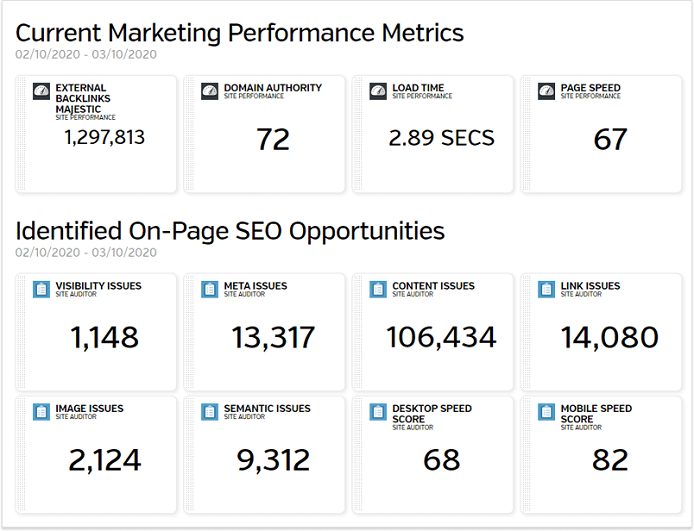Screen dimensions: 694x531
Task: Click the Current Marketing Performance Metrics heading
Action: click(x=240, y=33)
